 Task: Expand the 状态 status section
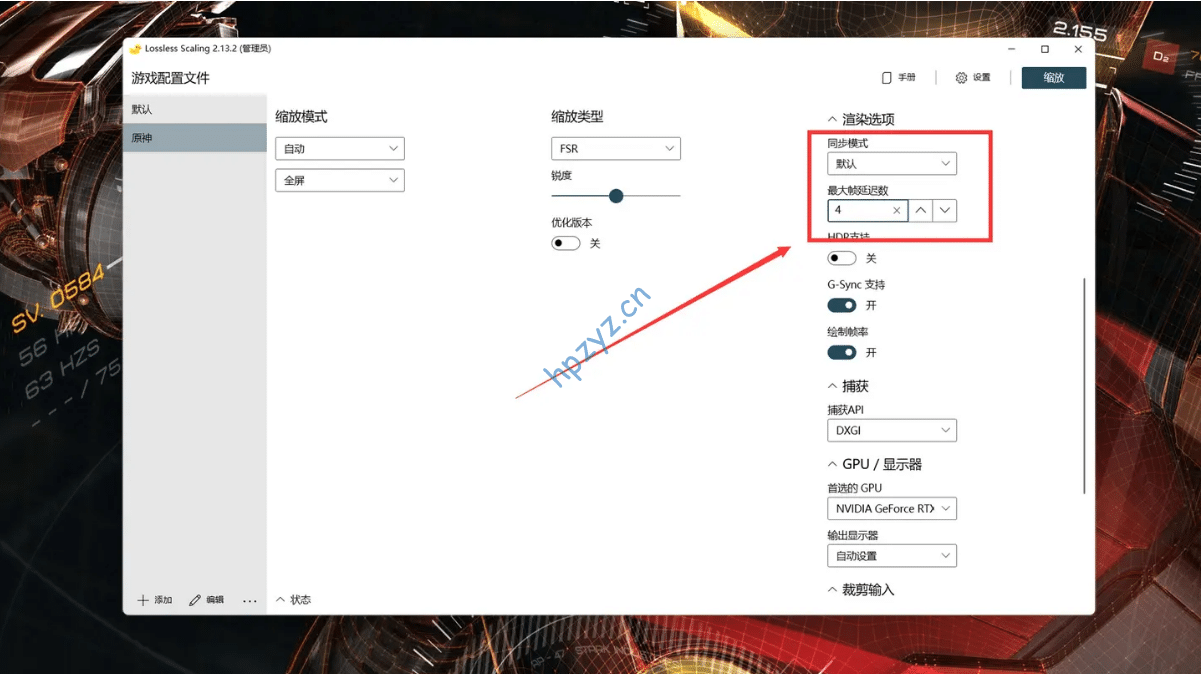coord(293,600)
